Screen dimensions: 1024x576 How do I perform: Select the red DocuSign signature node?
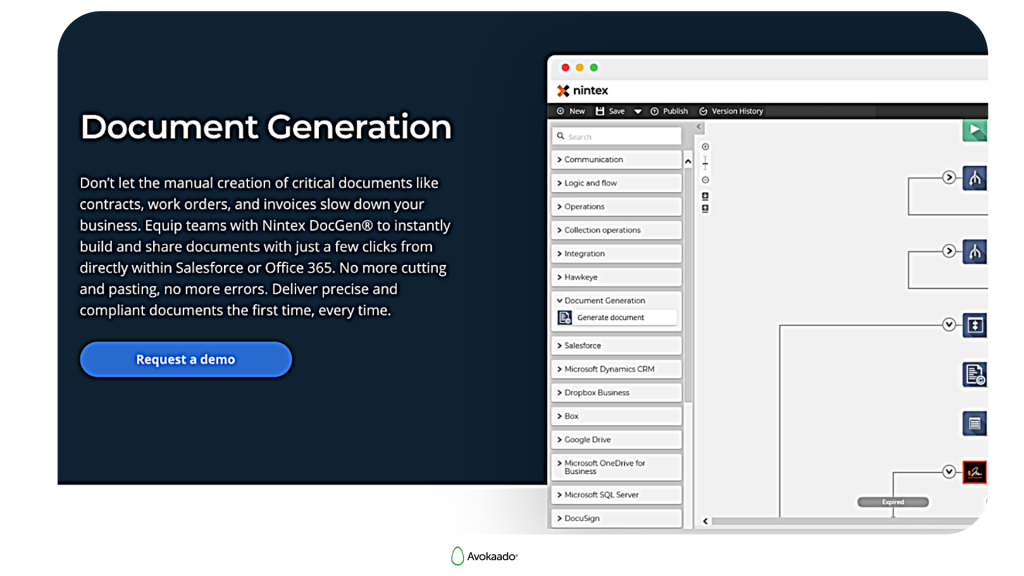974,472
